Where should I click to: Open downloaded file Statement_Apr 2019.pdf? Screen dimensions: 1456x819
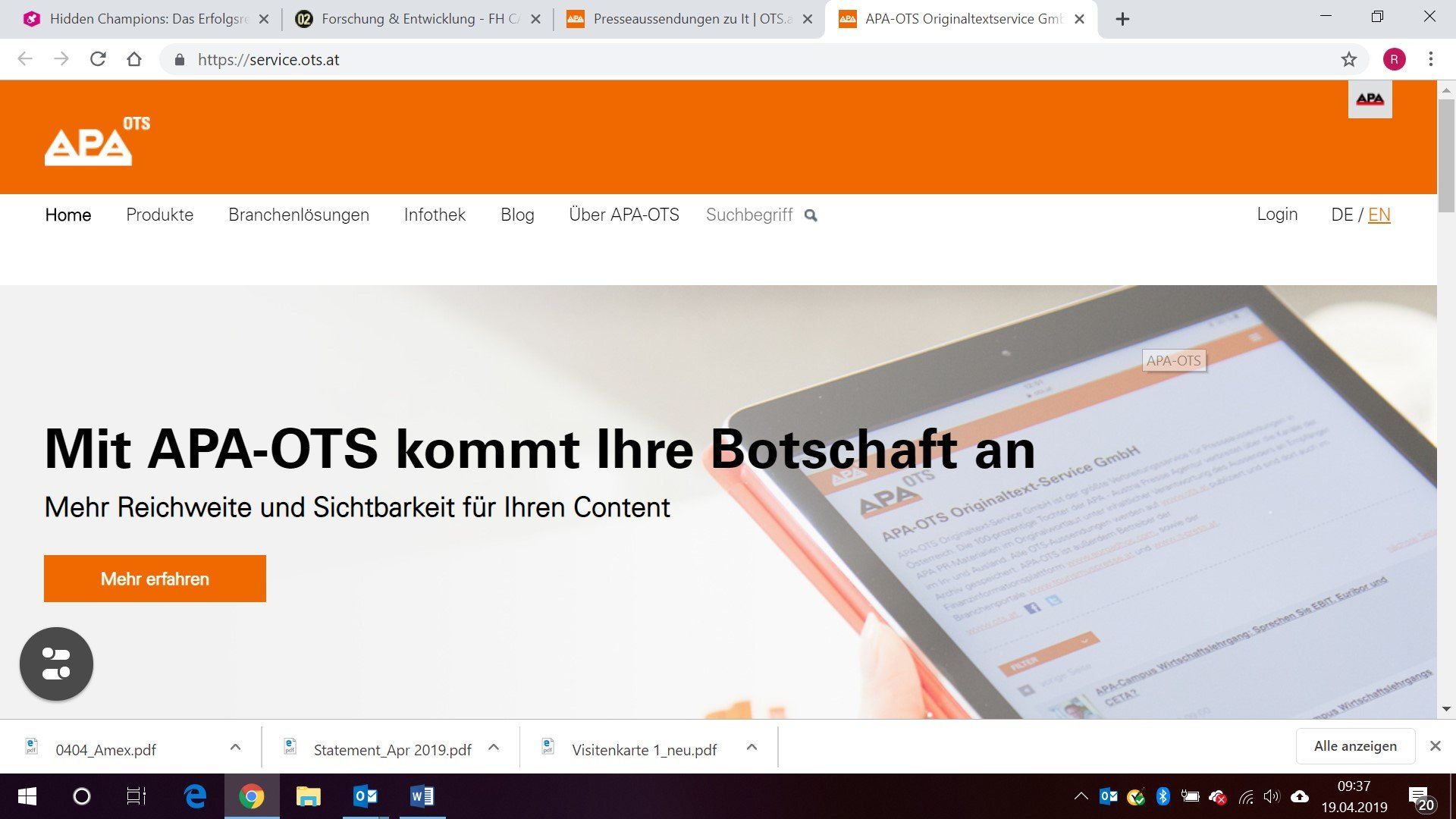[x=392, y=749]
